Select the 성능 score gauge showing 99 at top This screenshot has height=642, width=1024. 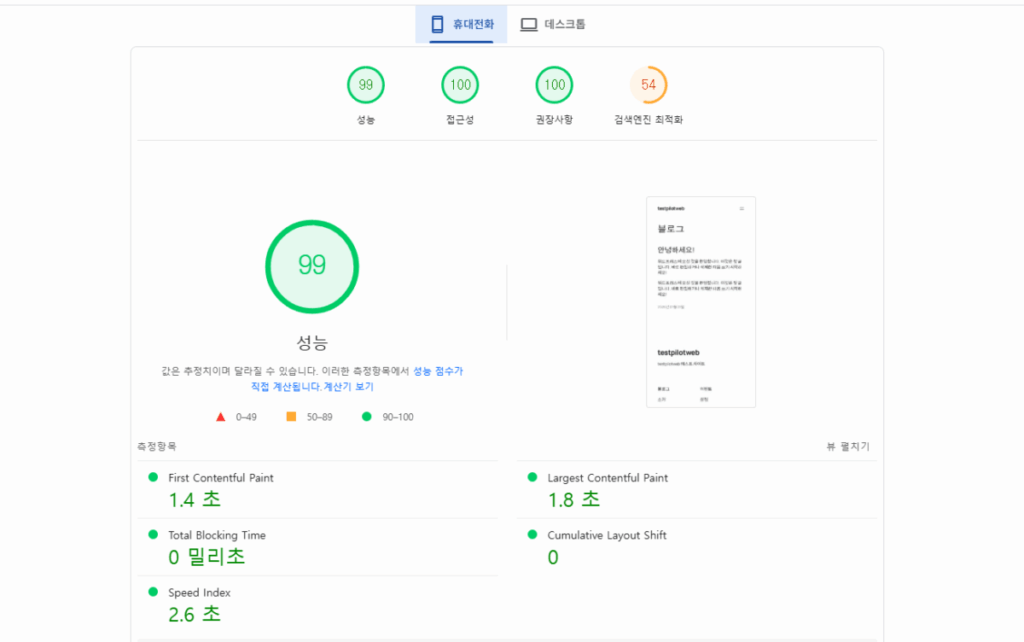[x=365, y=85]
